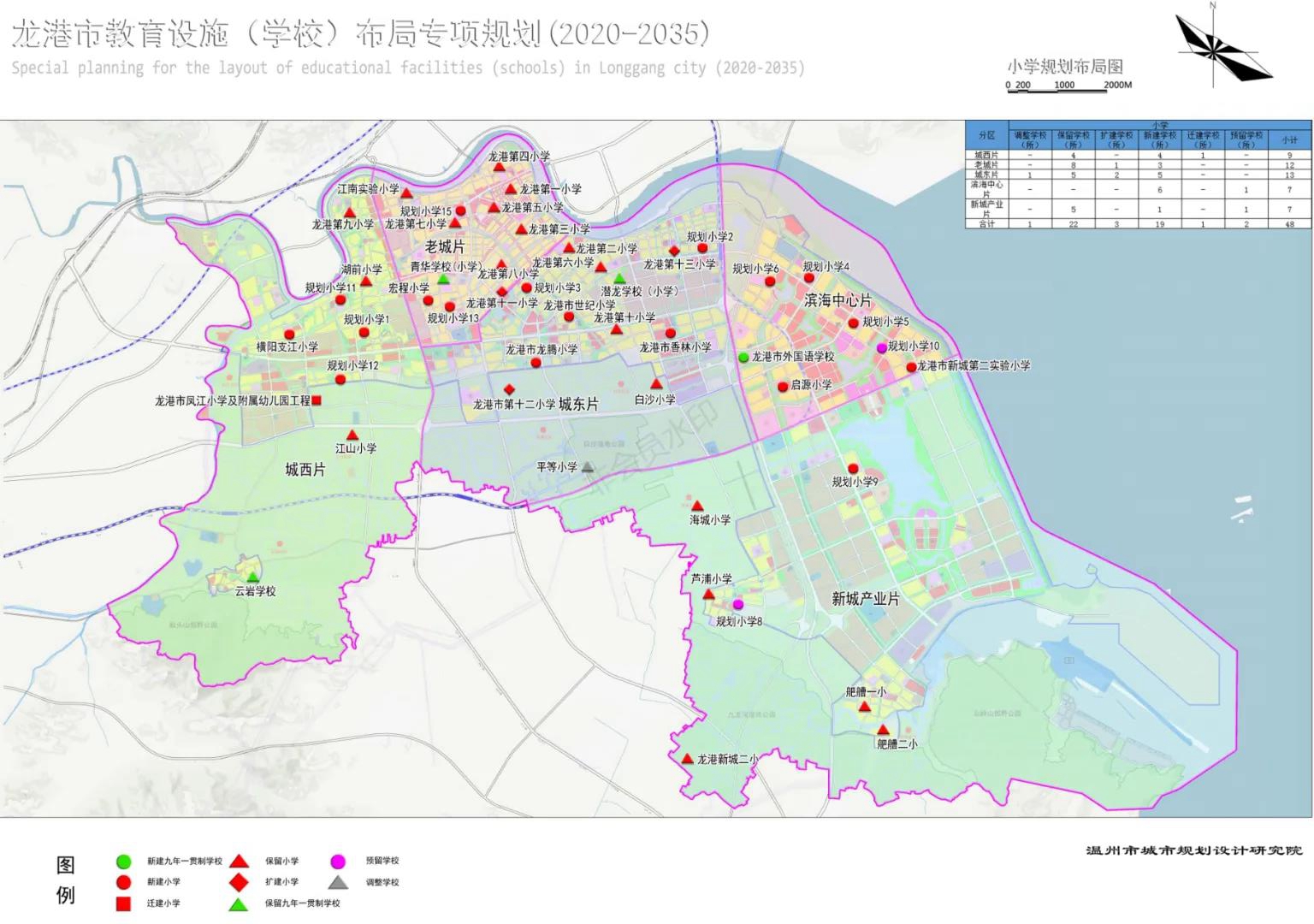Click the green marker for 龙港市外国语学校
The image size is (1314, 924).
click(x=743, y=357)
